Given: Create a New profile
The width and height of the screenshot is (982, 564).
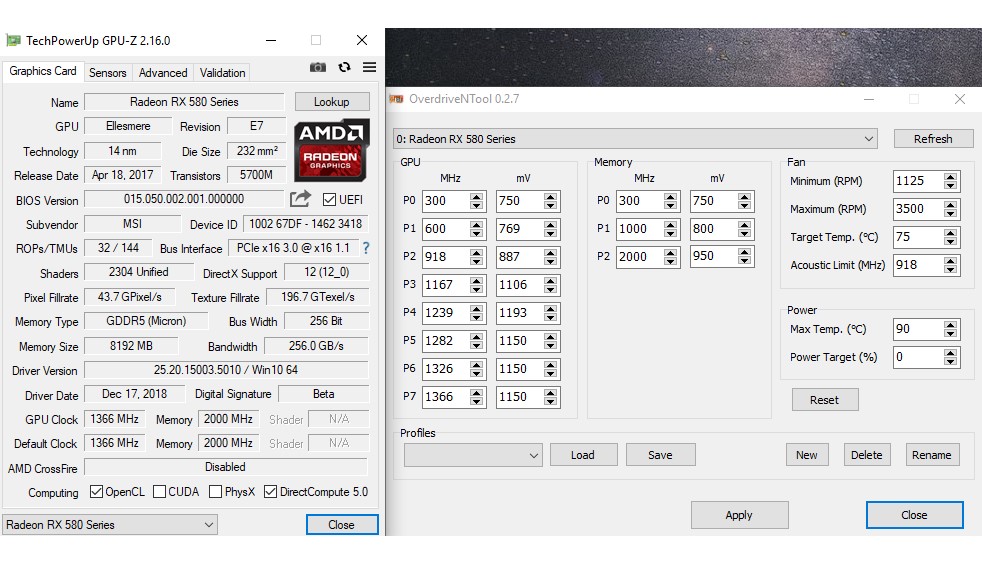Looking at the screenshot, I should pyautogui.click(x=807, y=455).
